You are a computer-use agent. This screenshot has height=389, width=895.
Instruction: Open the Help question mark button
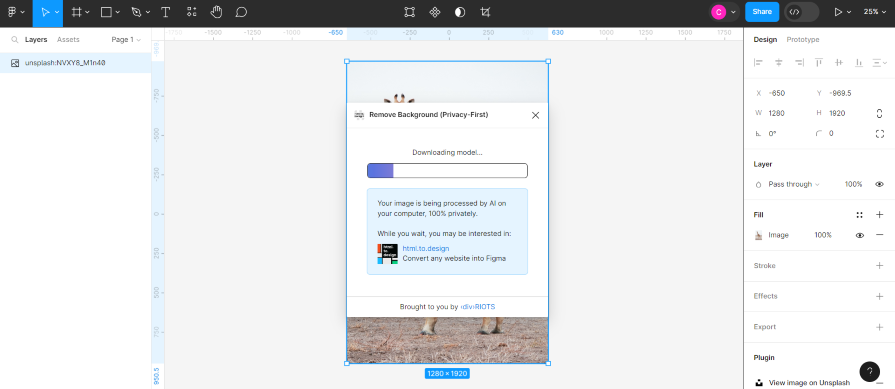(x=869, y=371)
